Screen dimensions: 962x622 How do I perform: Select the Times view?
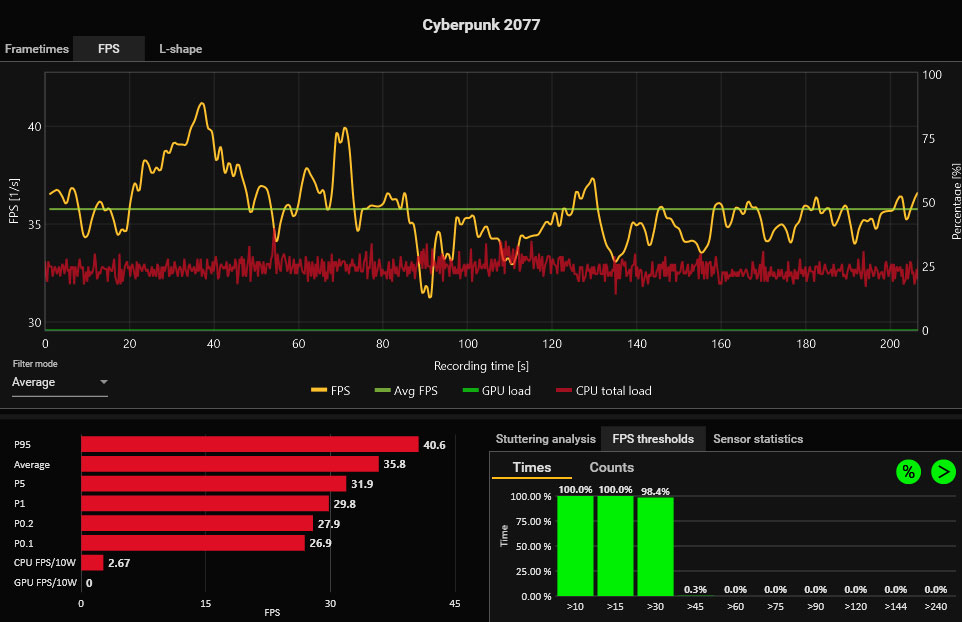click(x=531, y=468)
